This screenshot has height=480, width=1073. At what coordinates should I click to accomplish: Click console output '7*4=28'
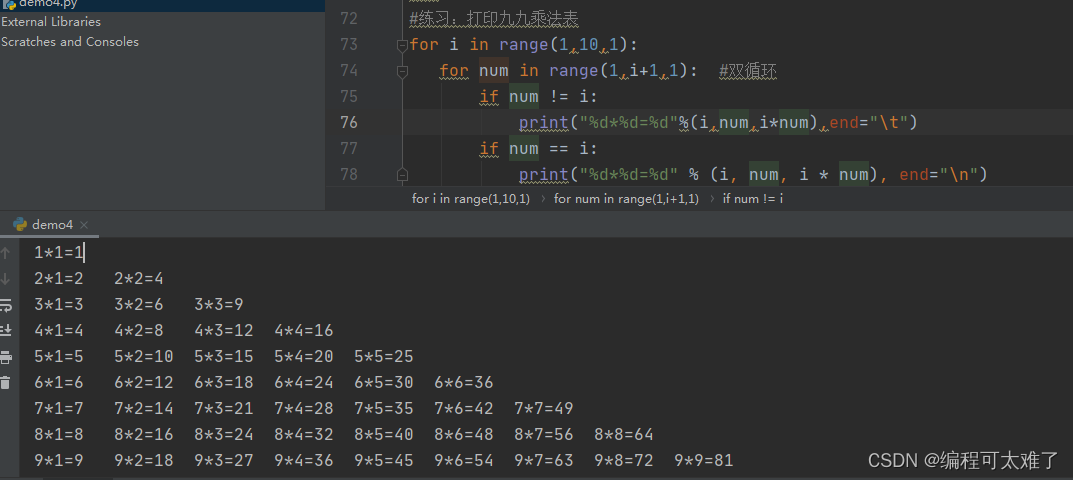tap(304, 409)
